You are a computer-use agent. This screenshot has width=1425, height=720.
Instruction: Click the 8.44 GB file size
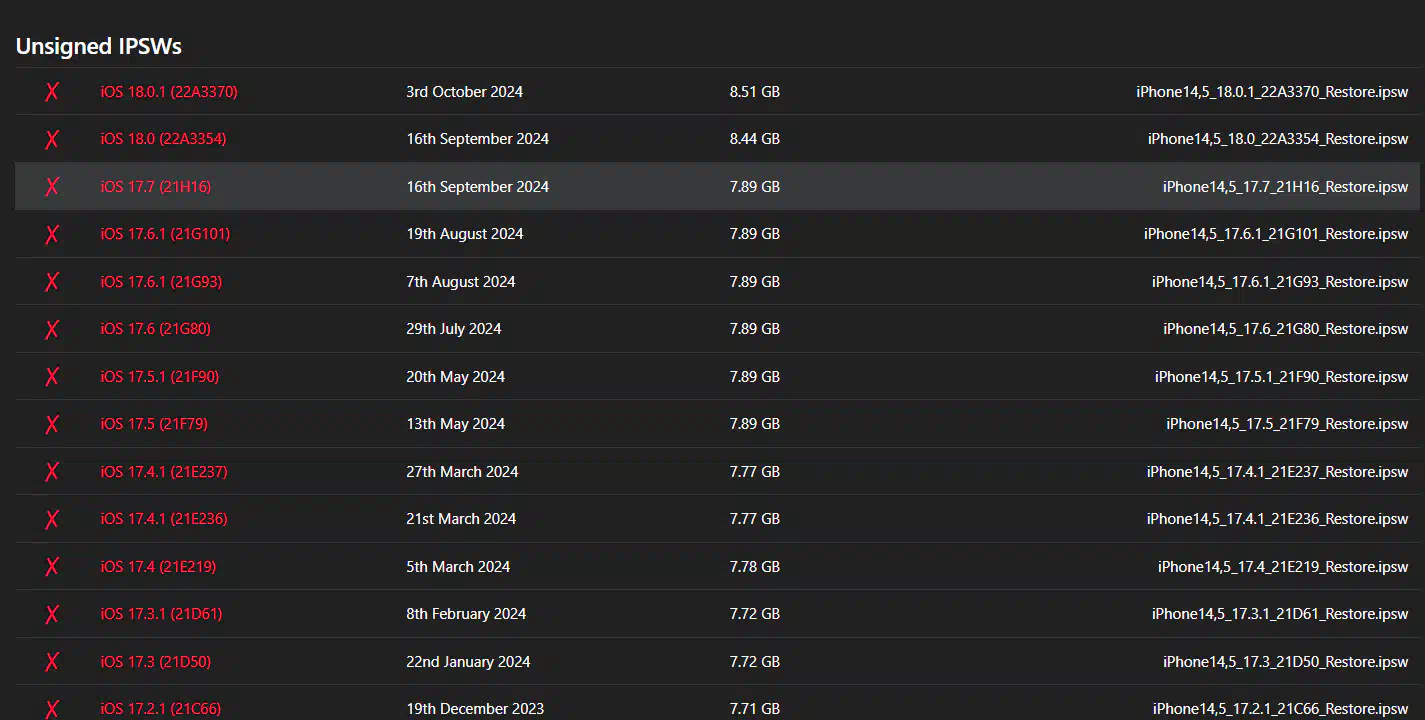coord(755,139)
